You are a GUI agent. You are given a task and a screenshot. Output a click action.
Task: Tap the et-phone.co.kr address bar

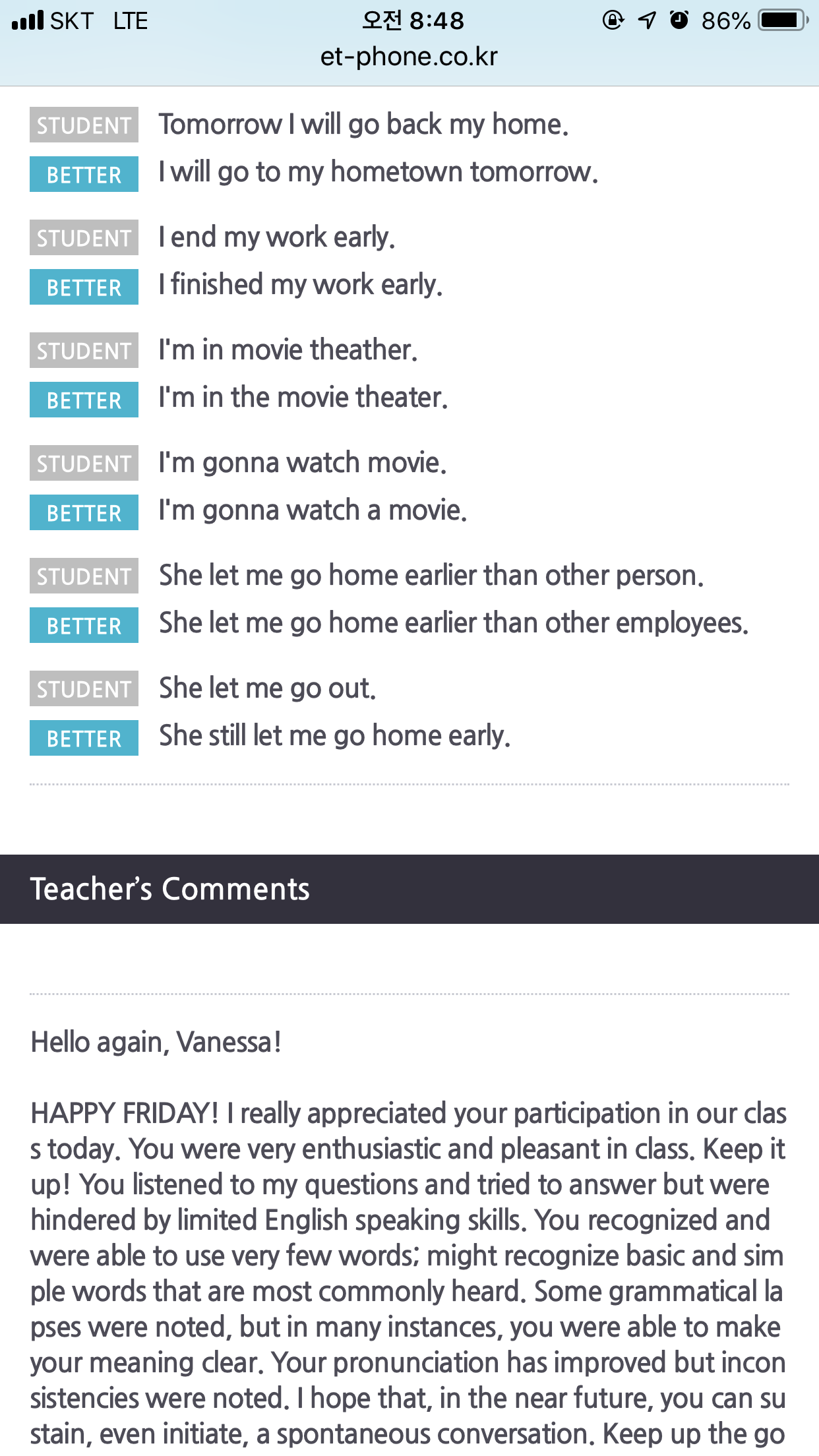[409, 57]
